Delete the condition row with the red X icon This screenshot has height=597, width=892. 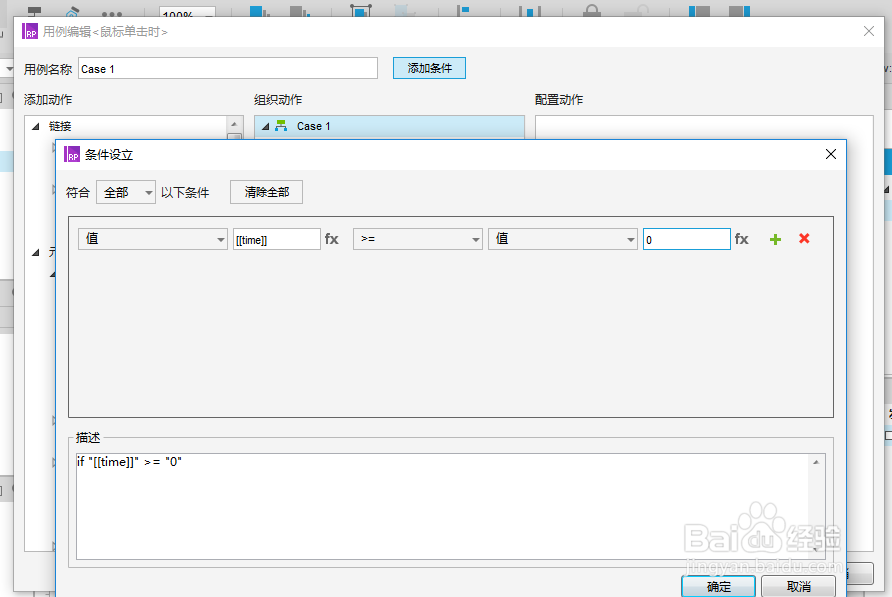coord(803,239)
